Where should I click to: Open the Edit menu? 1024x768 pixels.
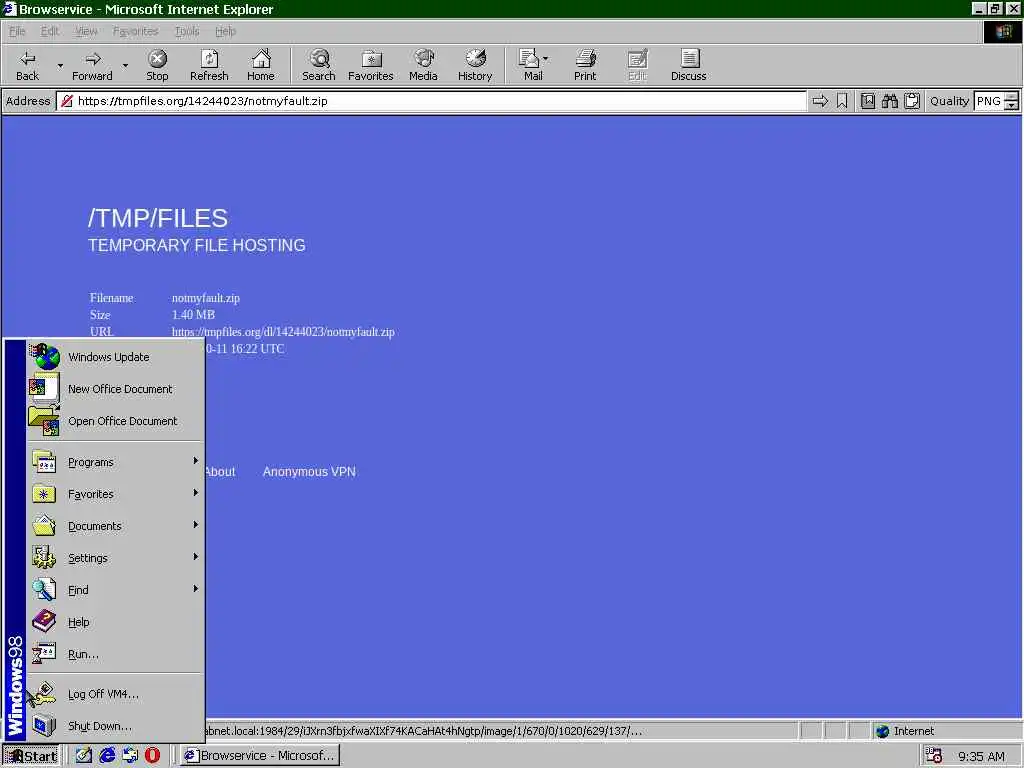(x=50, y=31)
